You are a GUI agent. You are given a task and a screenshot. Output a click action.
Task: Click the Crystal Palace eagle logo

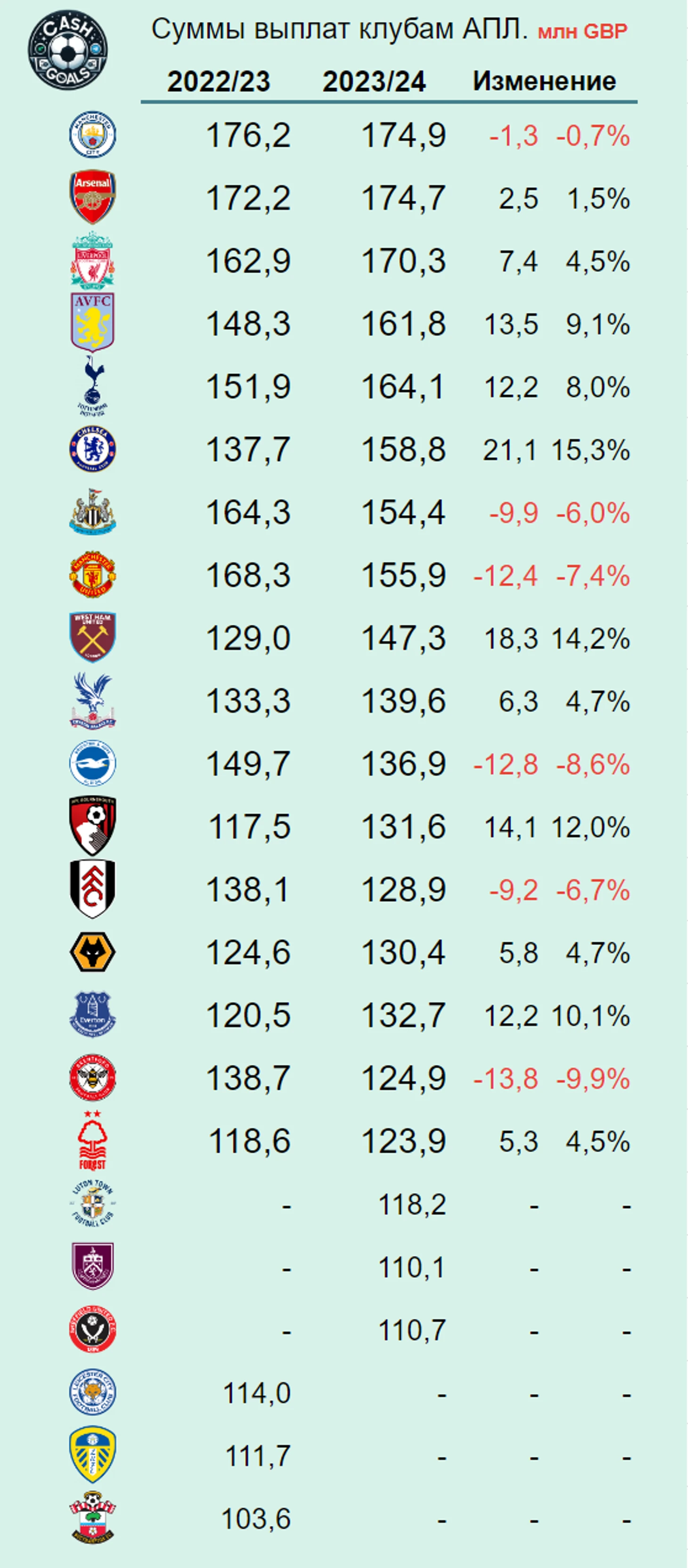click(92, 701)
